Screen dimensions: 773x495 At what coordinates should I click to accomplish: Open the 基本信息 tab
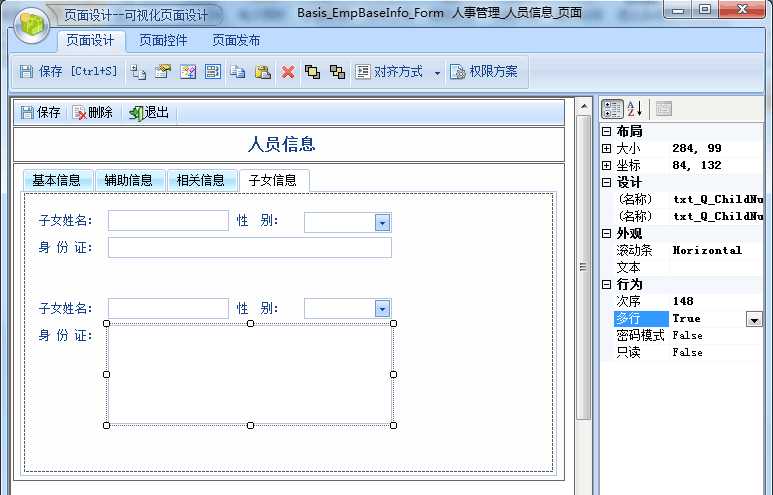point(57,180)
